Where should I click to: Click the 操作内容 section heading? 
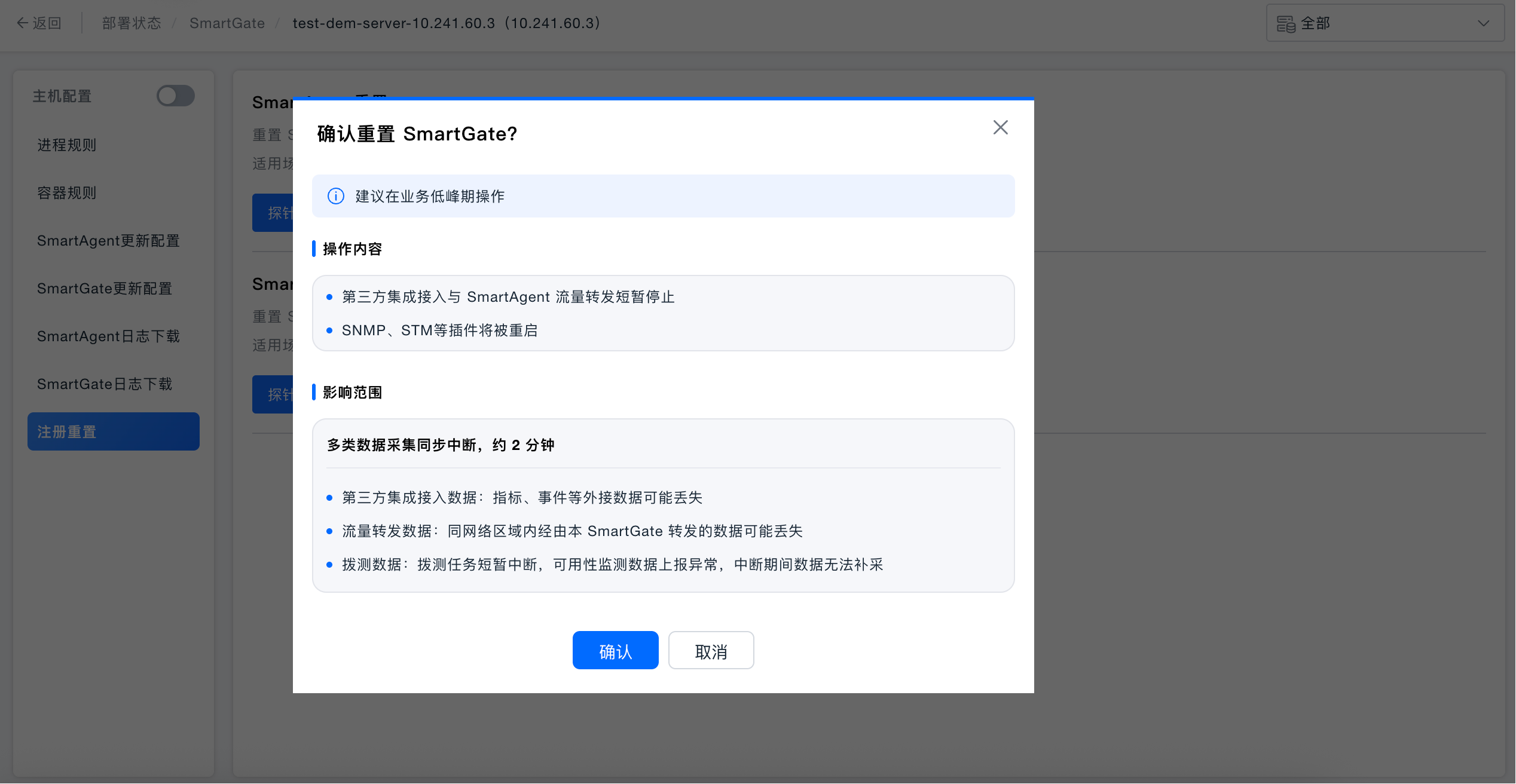(352, 249)
